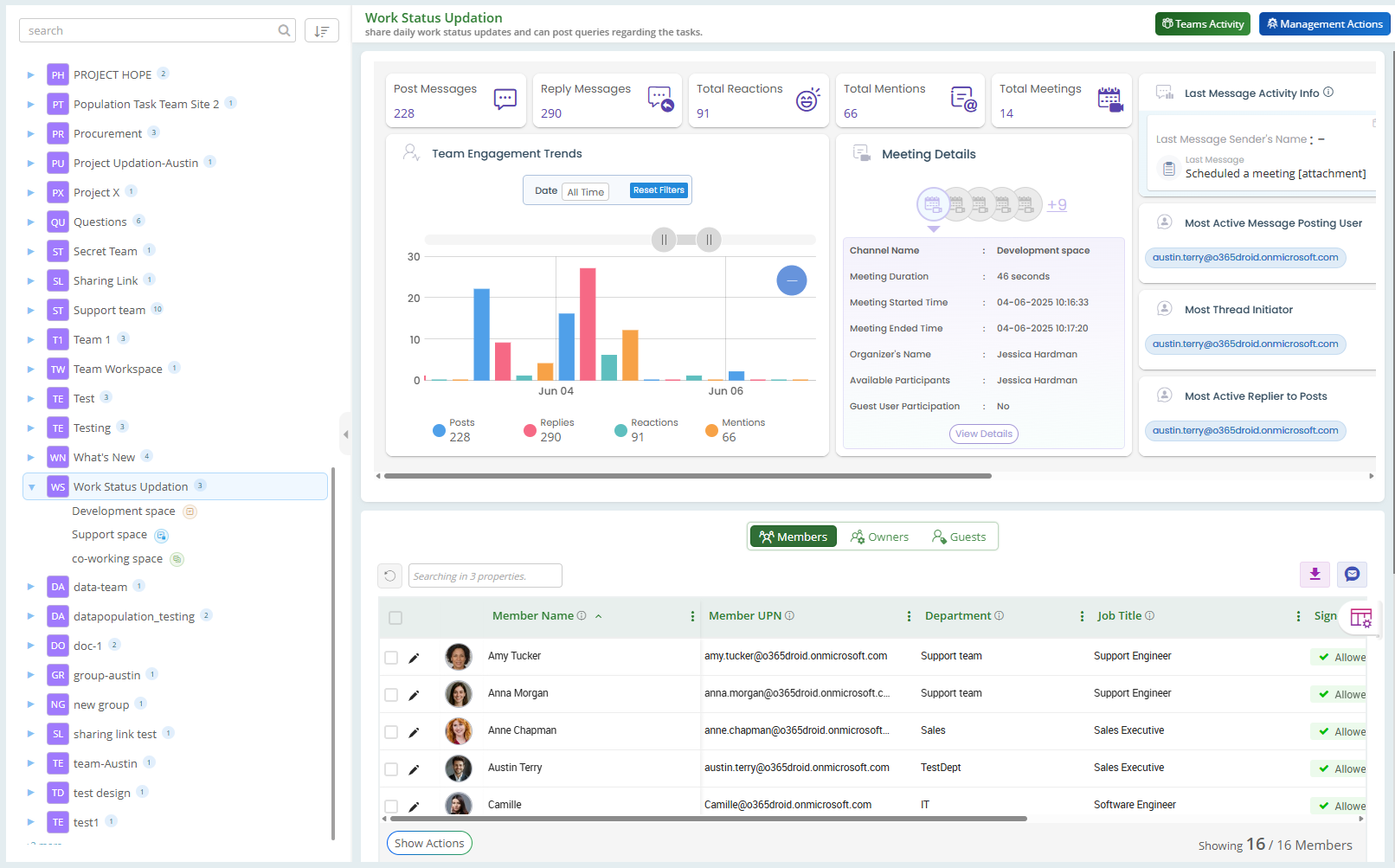Viewport: 1395px width, 868px height.
Task: Check the select-all members header checkbox
Action: [x=395, y=618]
